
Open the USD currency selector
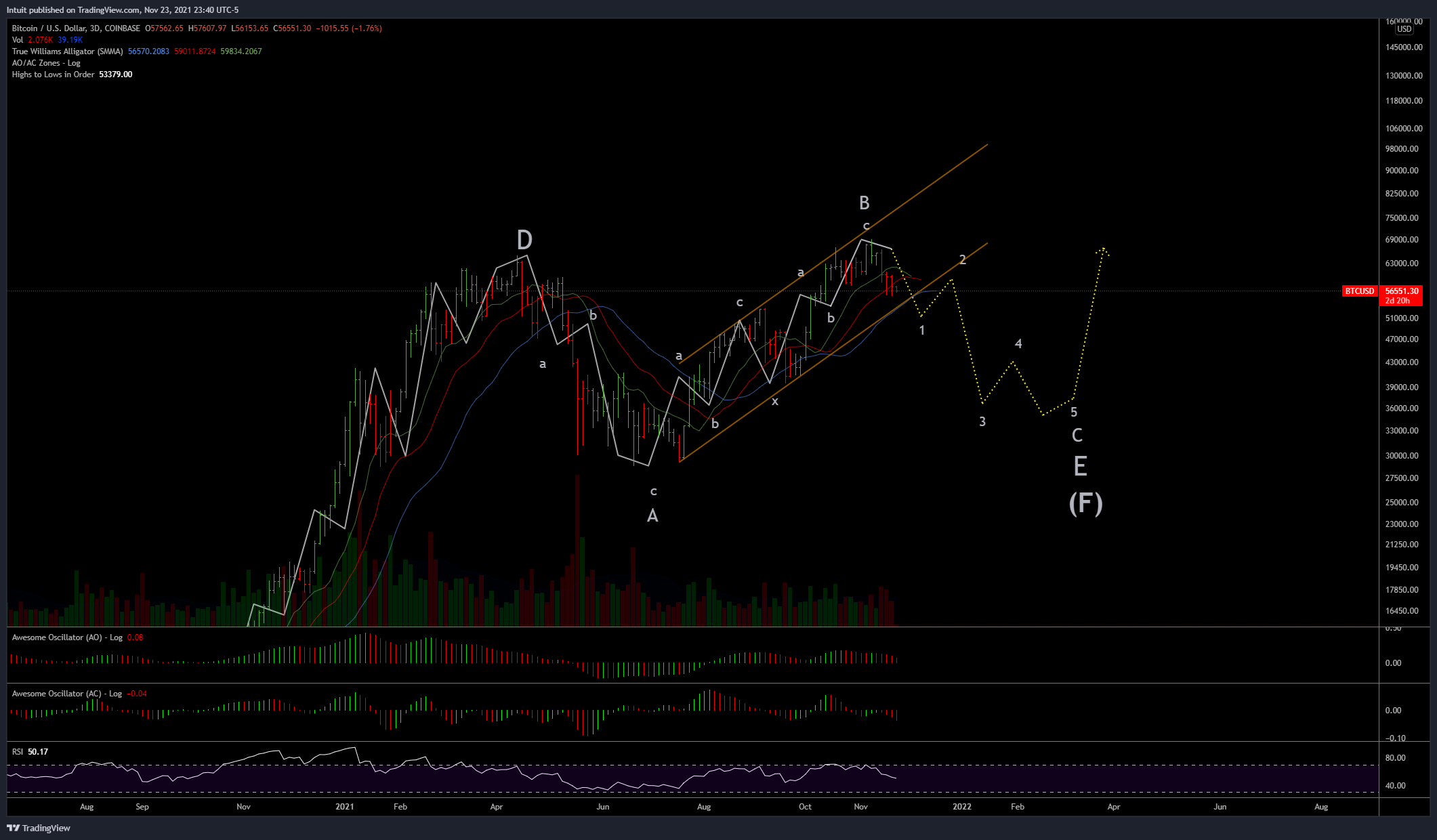(1404, 29)
